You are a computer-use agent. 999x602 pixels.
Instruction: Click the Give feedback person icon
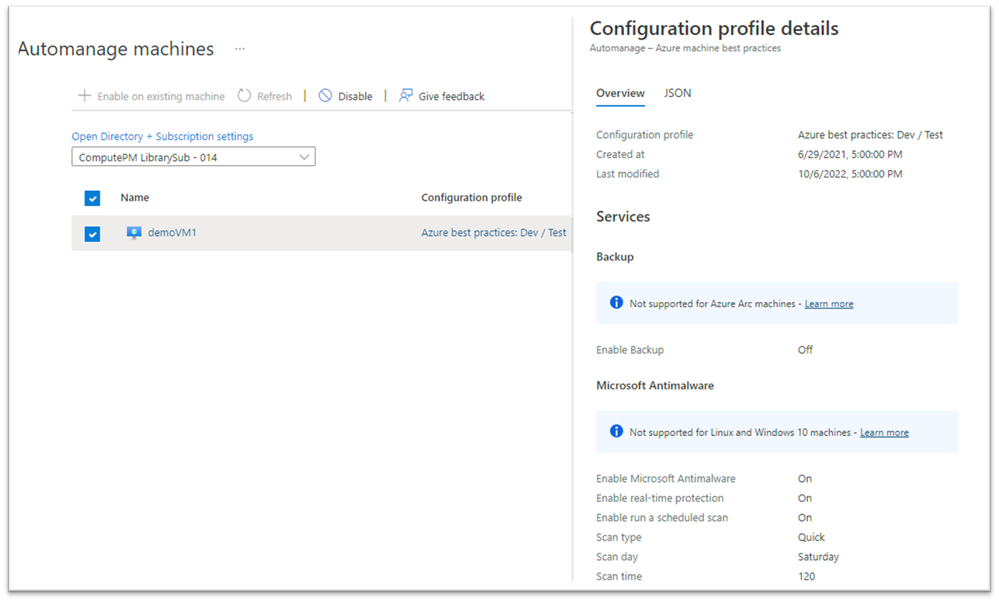coord(406,96)
